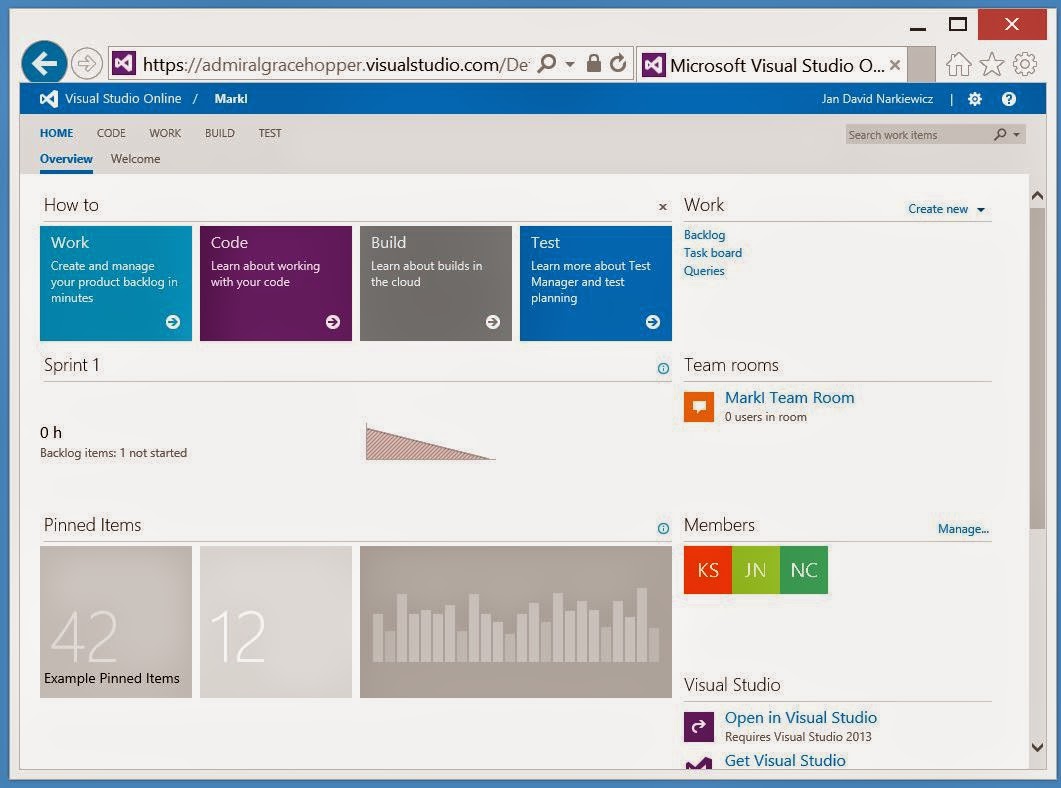This screenshot has width=1061, height=788.
Task: Click the Visual Studio Online header link
Action: [x=123, y=99]
